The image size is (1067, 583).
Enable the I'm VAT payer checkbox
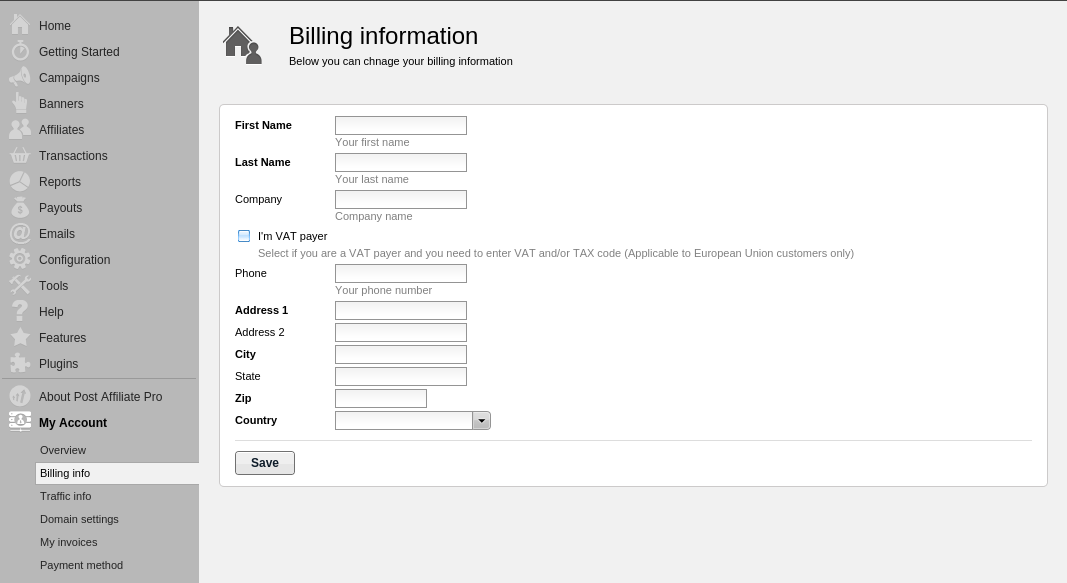click(244, 236)
